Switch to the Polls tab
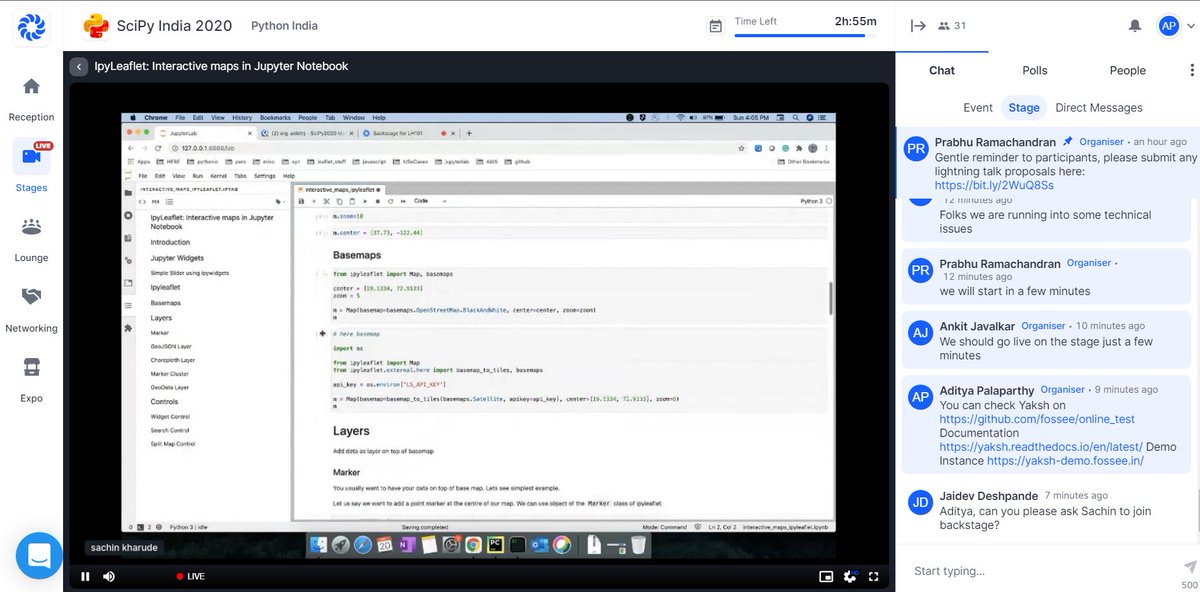The height and width of the screenshot is (592, 1200). point(1035,70)
